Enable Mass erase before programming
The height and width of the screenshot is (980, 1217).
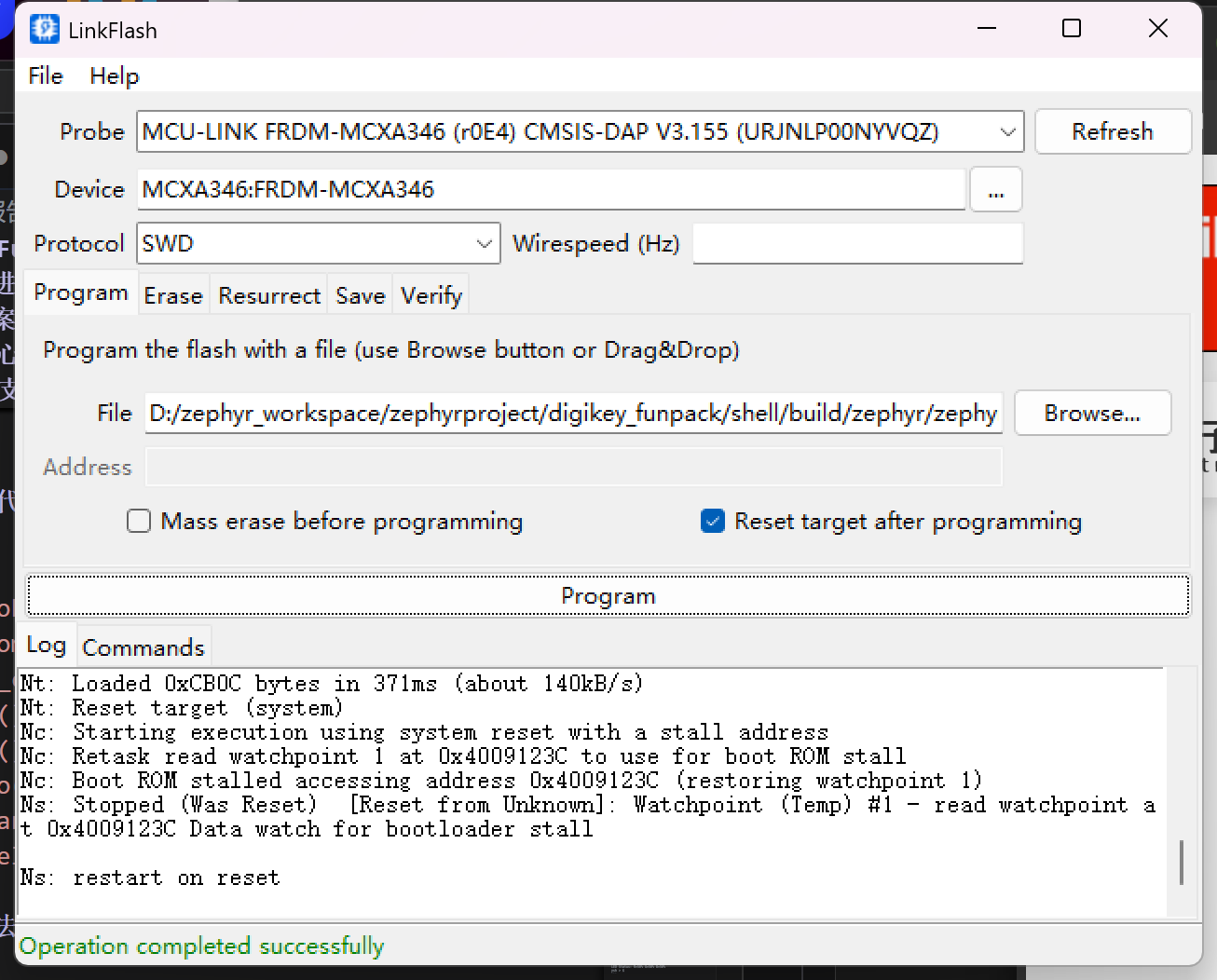139,521
